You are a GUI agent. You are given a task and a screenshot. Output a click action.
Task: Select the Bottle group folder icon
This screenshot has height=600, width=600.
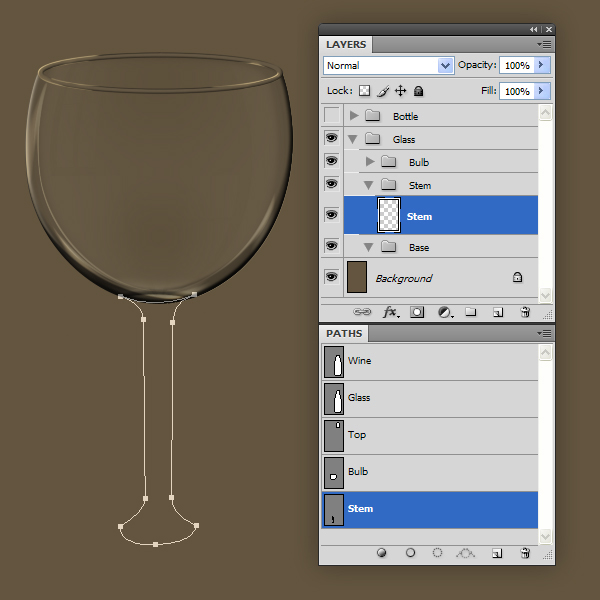click(372, 116)
